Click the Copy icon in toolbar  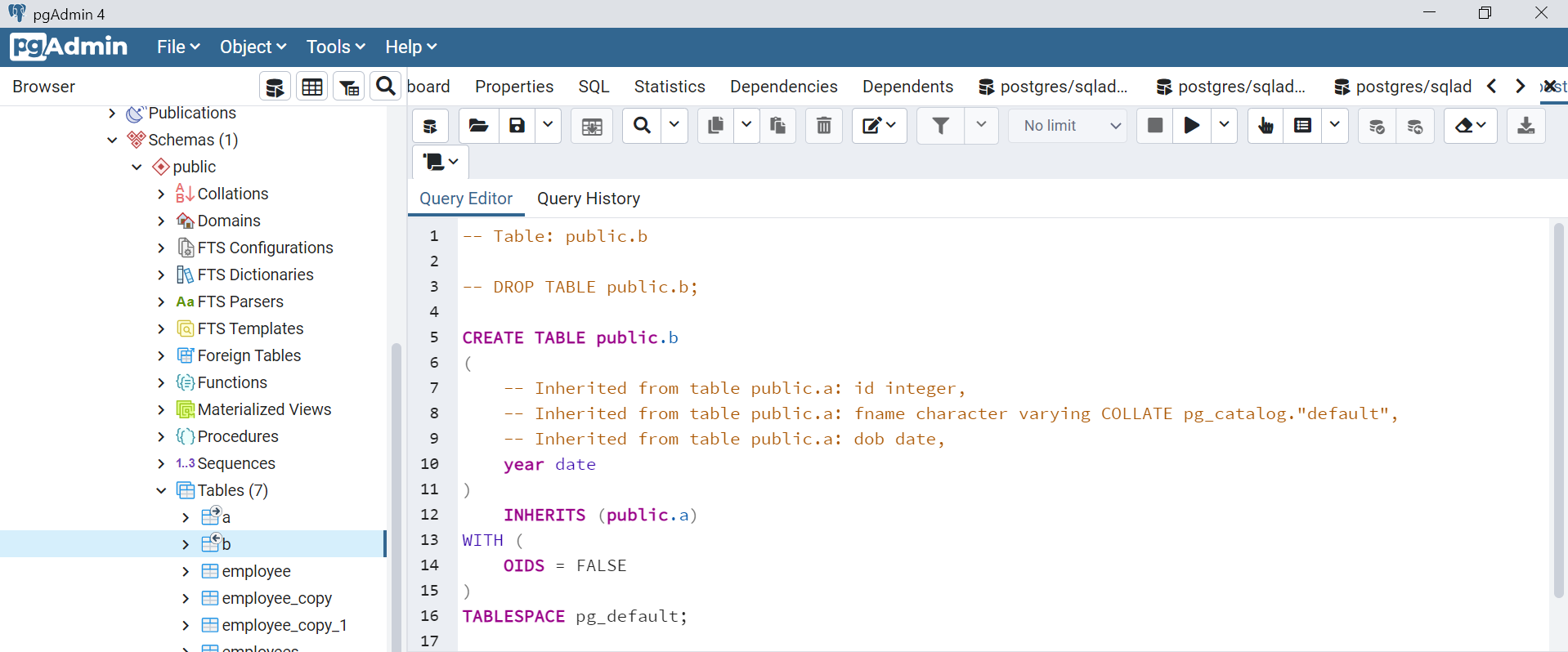[715, 126]
